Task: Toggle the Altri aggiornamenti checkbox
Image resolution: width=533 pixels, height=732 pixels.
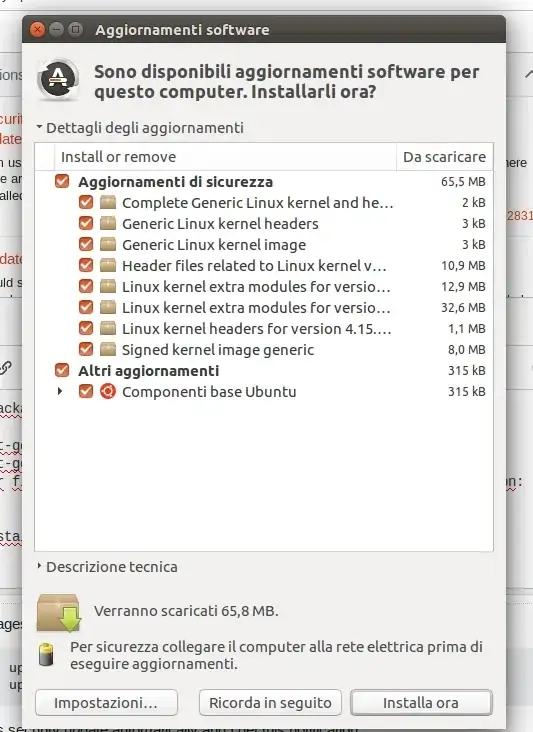Action: tap(62, 370)
